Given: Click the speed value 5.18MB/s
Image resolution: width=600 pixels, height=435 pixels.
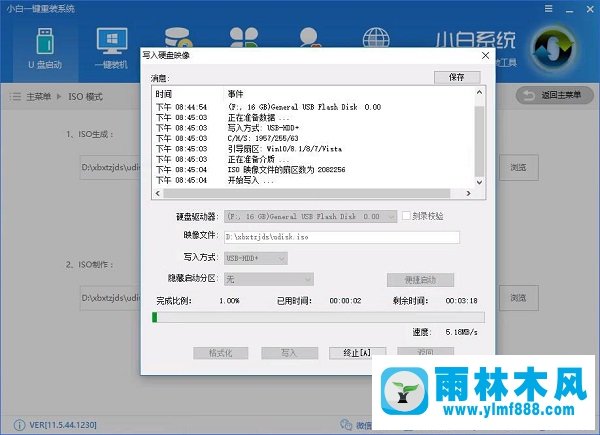Looking at the screenshot, I should tap(461, 332).
